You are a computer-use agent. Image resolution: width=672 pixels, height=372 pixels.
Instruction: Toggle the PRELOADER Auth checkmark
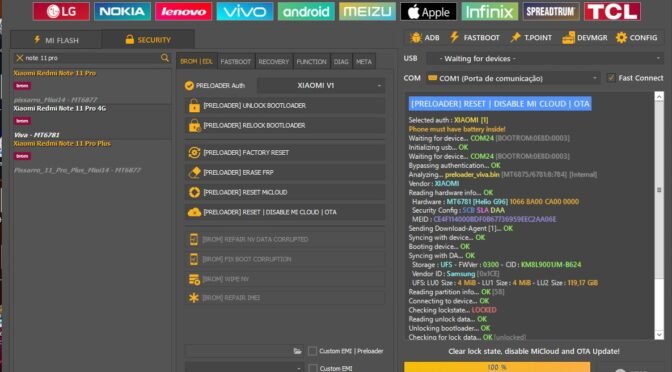[189, 86]
